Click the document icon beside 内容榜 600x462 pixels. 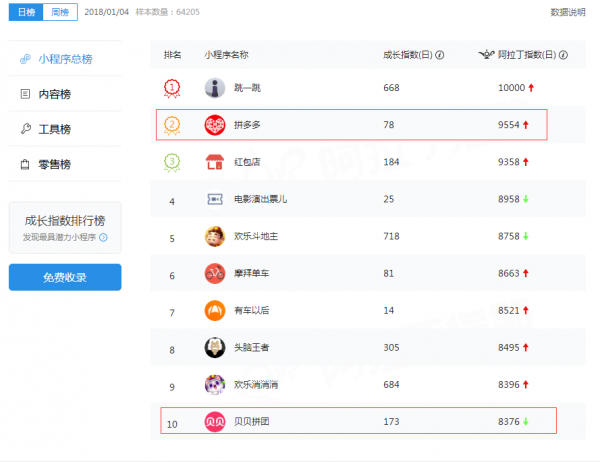point(25,94)
